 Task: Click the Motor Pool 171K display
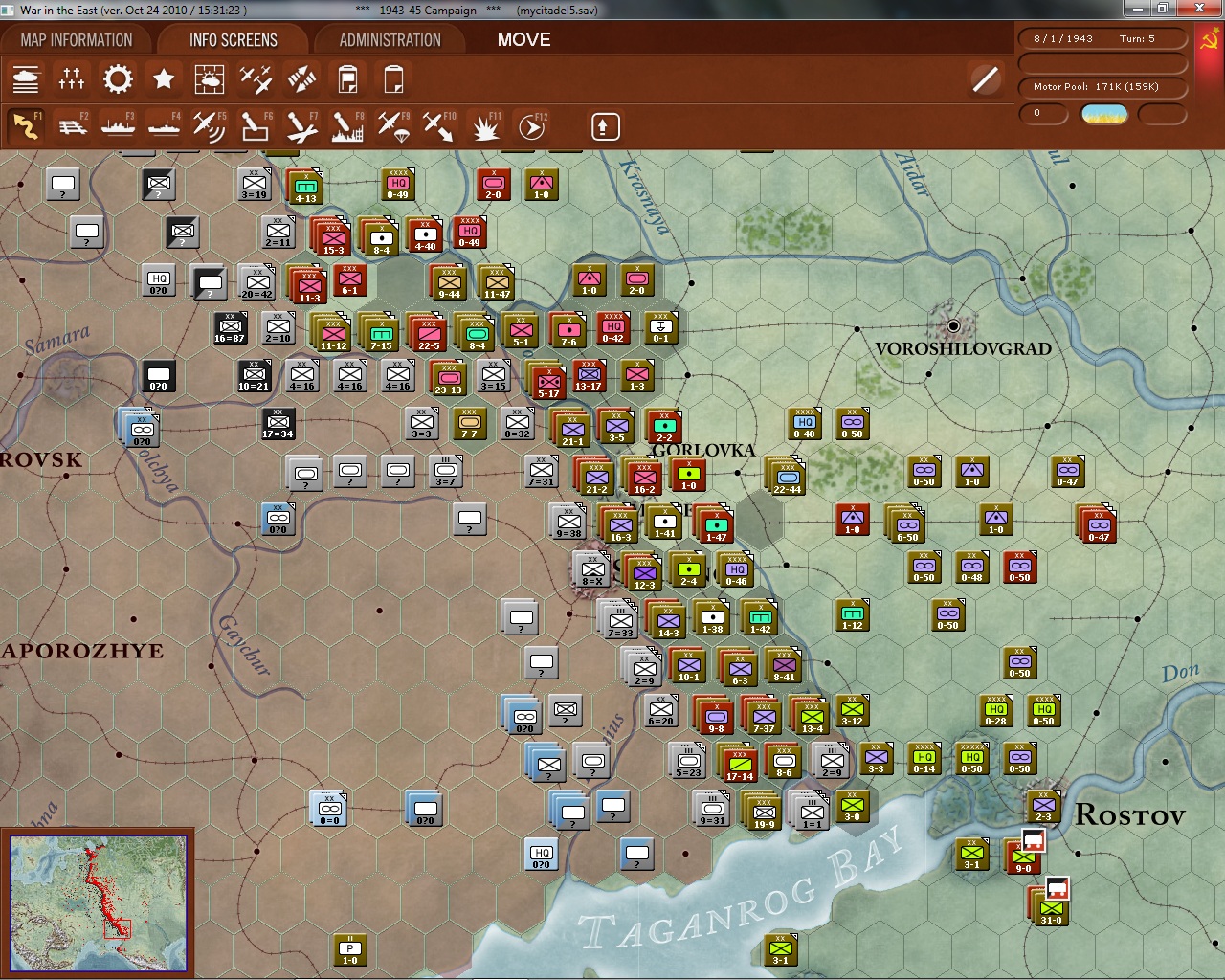coord(1103,87)
